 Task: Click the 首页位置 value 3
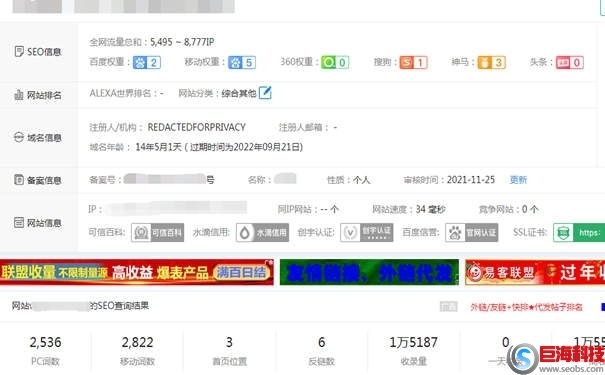229,342
